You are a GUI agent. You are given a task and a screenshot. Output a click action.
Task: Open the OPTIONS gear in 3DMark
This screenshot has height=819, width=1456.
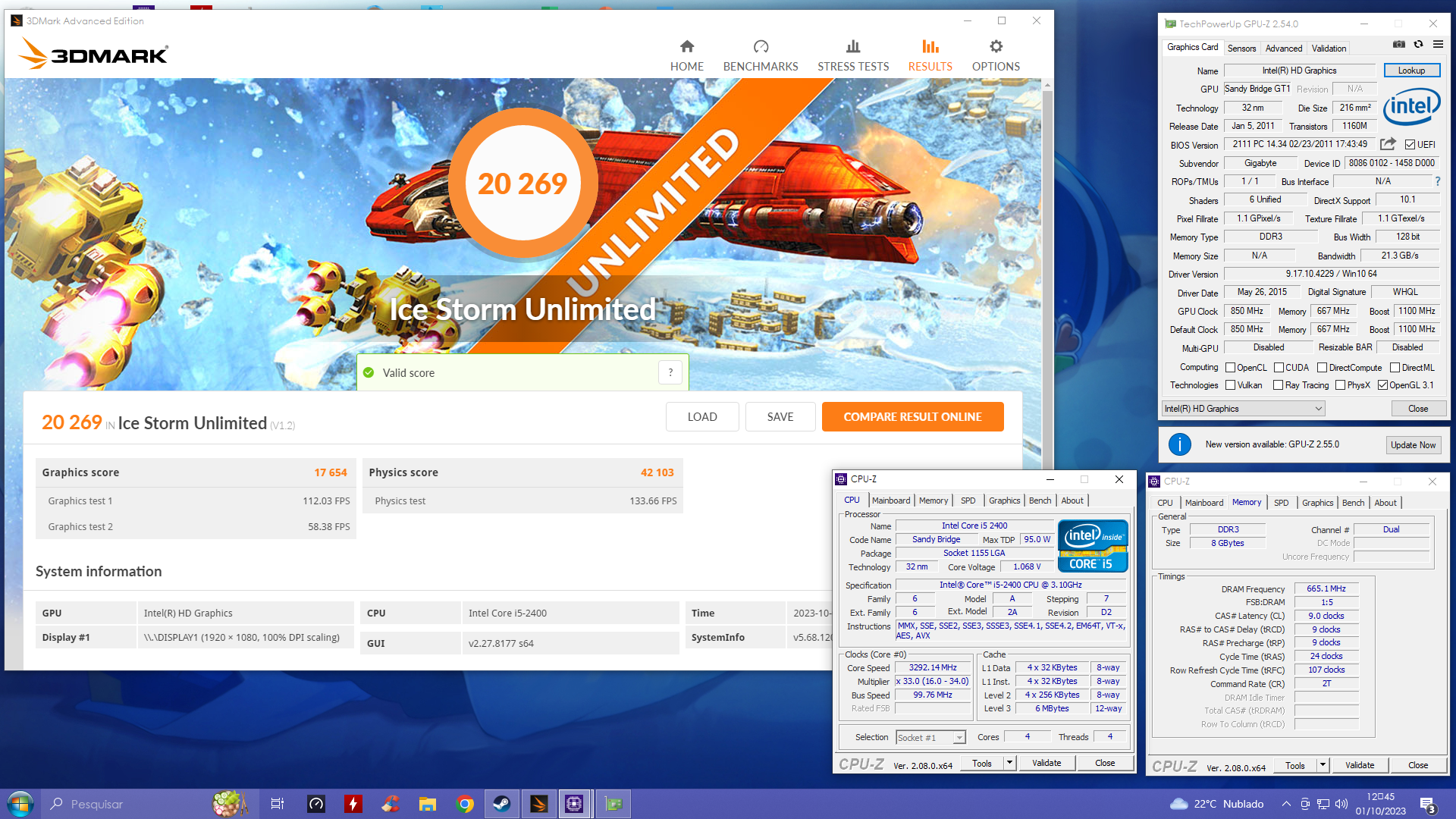(x=996, y=46)
